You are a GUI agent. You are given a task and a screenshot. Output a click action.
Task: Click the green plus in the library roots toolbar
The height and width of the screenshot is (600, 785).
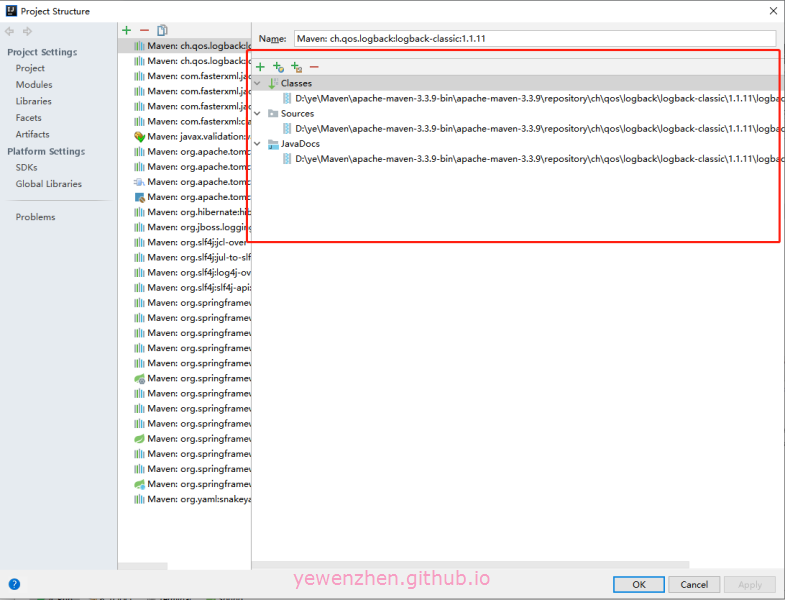pyautogui.click(x=260, y=67)
